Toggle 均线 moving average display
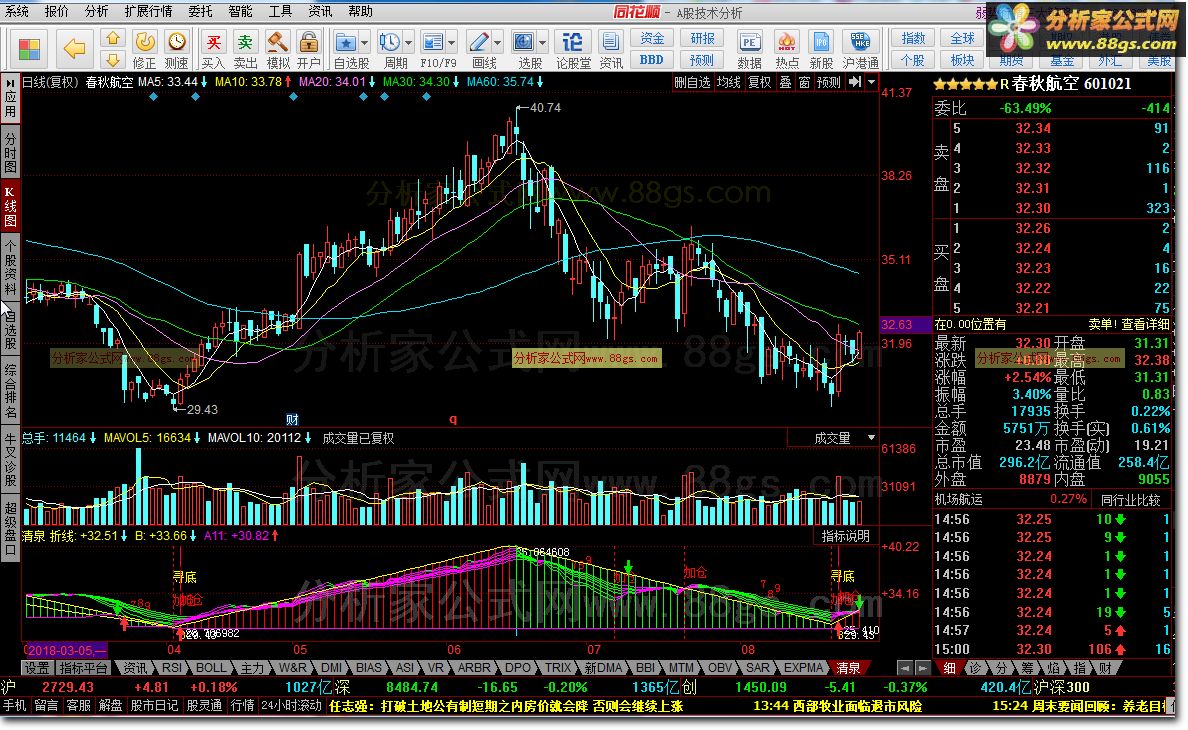 pyautogui.click(x=729, y=82)
